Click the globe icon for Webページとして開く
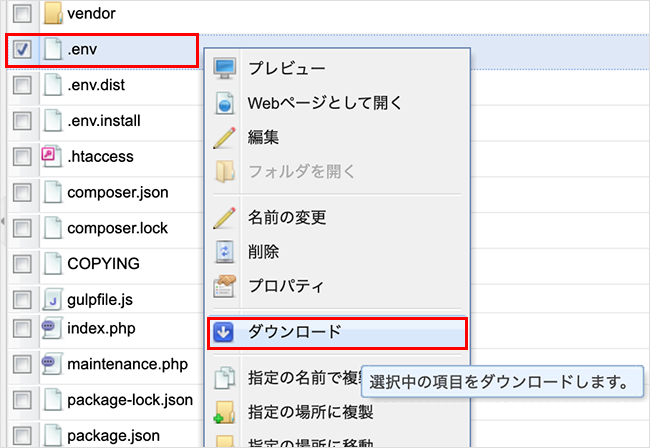The height and width of the screenshot is (448, 650). coord(225,103)
